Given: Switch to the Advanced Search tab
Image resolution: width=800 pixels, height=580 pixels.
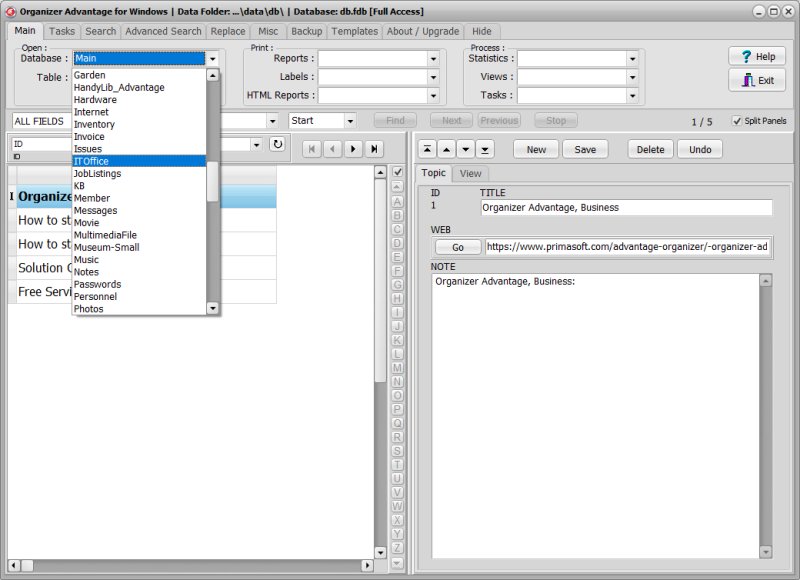Looking at the screenshot, I should click(163, 31).
